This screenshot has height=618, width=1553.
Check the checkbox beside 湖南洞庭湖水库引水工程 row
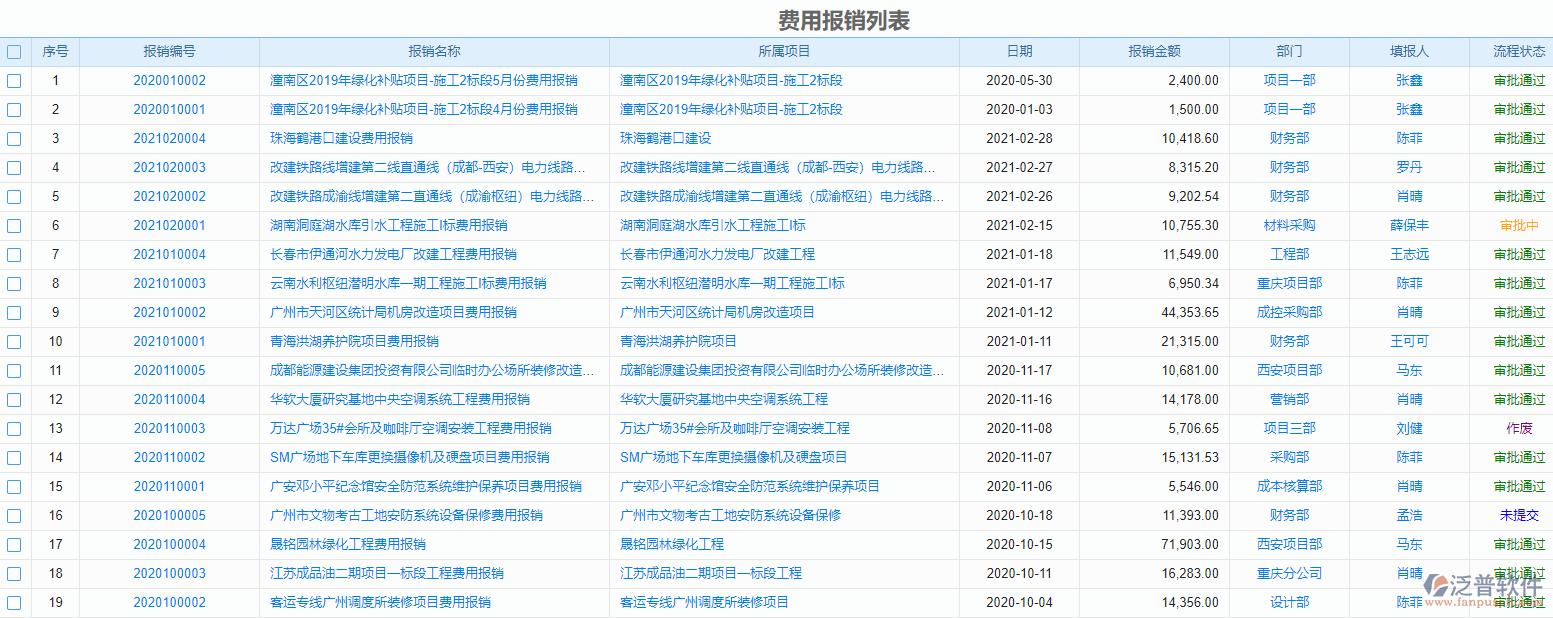pos(14,226)
